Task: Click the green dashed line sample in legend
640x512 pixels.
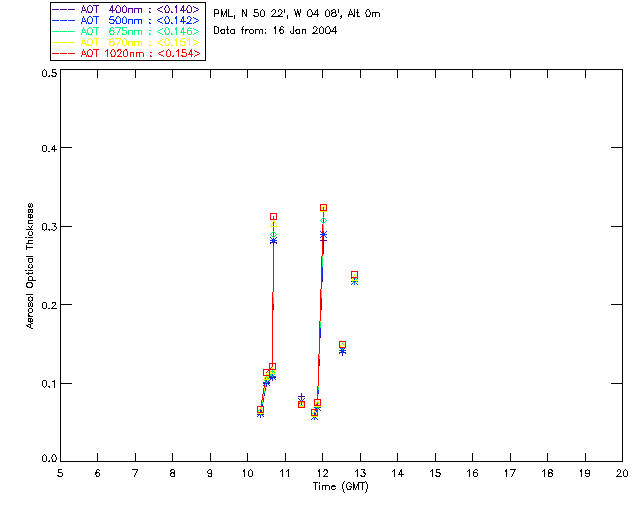Action: tap(63, 31)
